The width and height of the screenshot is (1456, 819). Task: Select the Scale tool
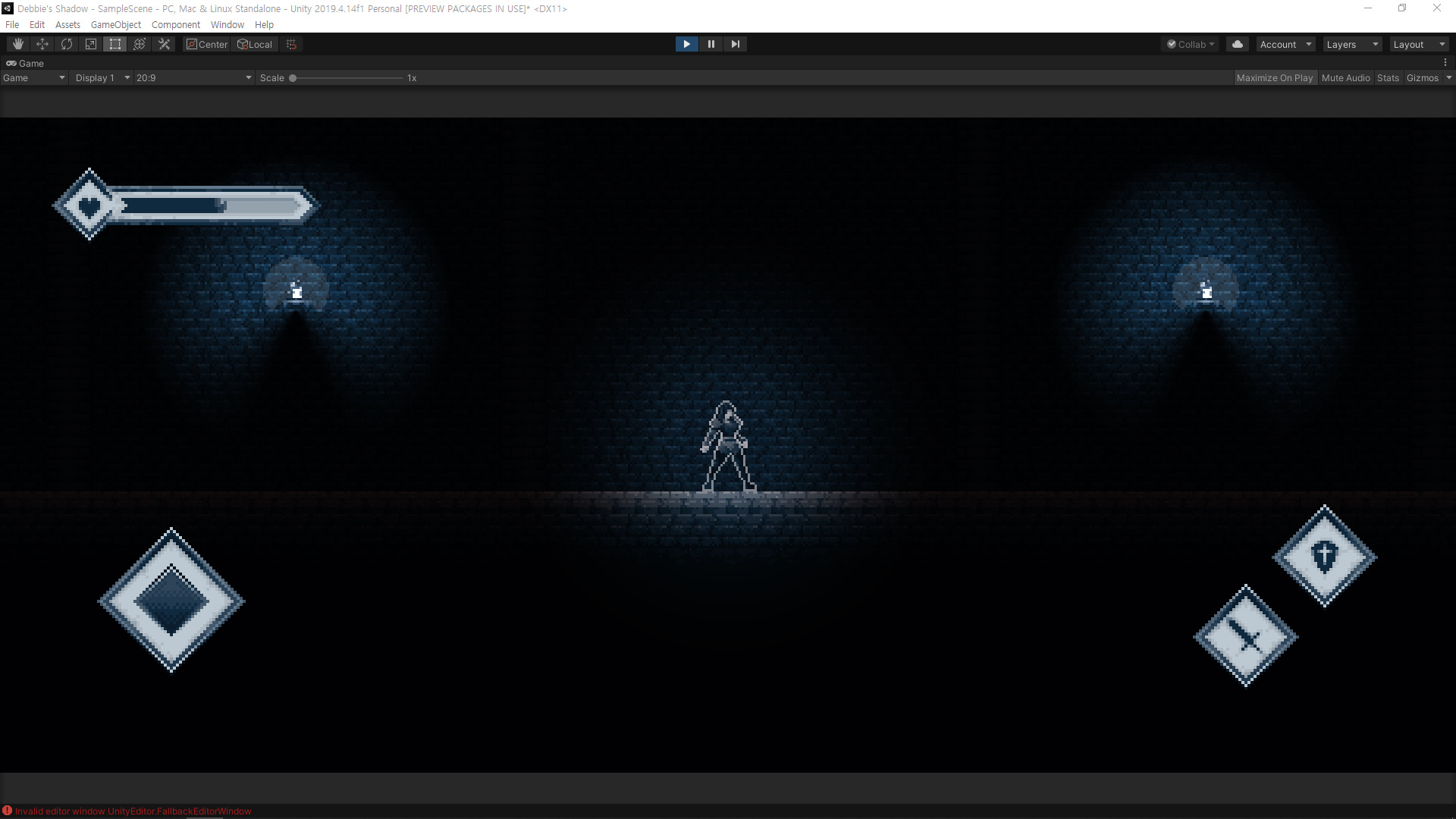tap(91, 44)
